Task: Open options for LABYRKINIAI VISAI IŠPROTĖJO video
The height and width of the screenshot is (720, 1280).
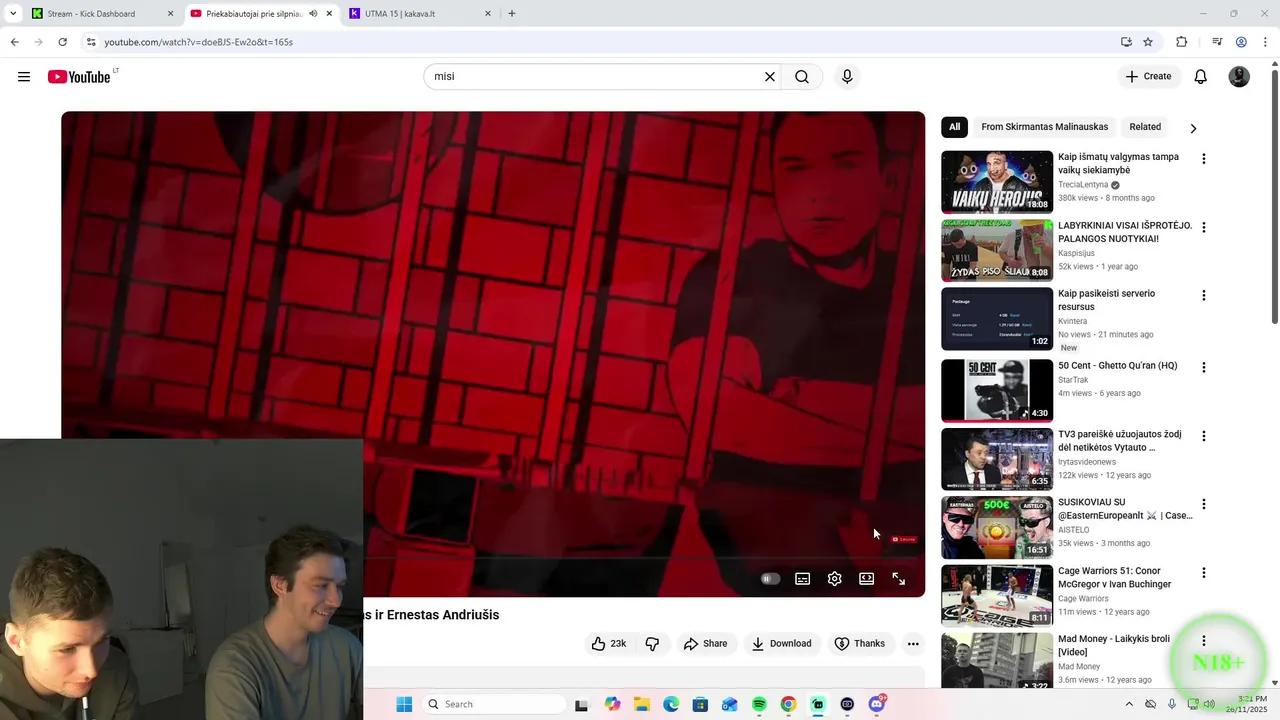Action: (1204, 227)
